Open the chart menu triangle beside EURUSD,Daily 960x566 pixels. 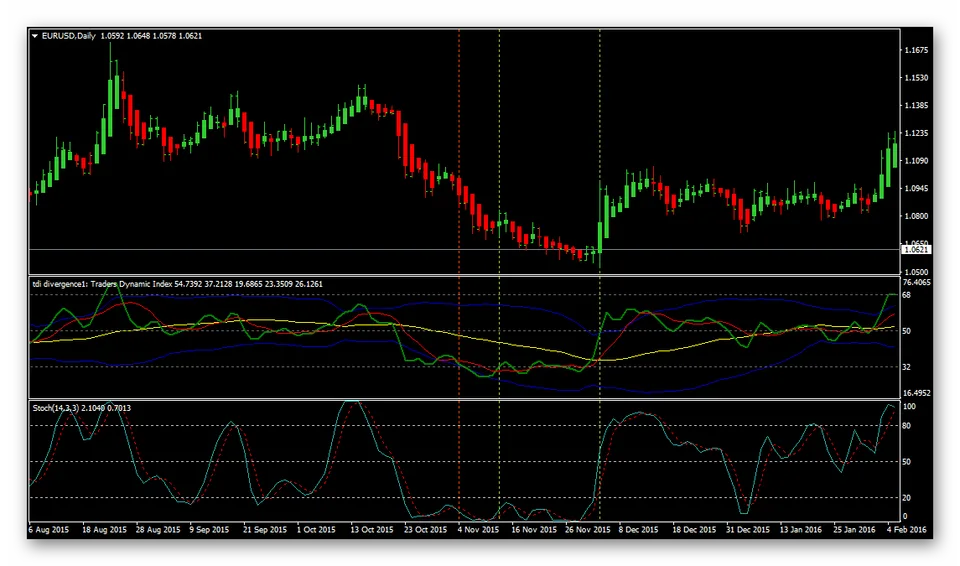tap(35, 36)
